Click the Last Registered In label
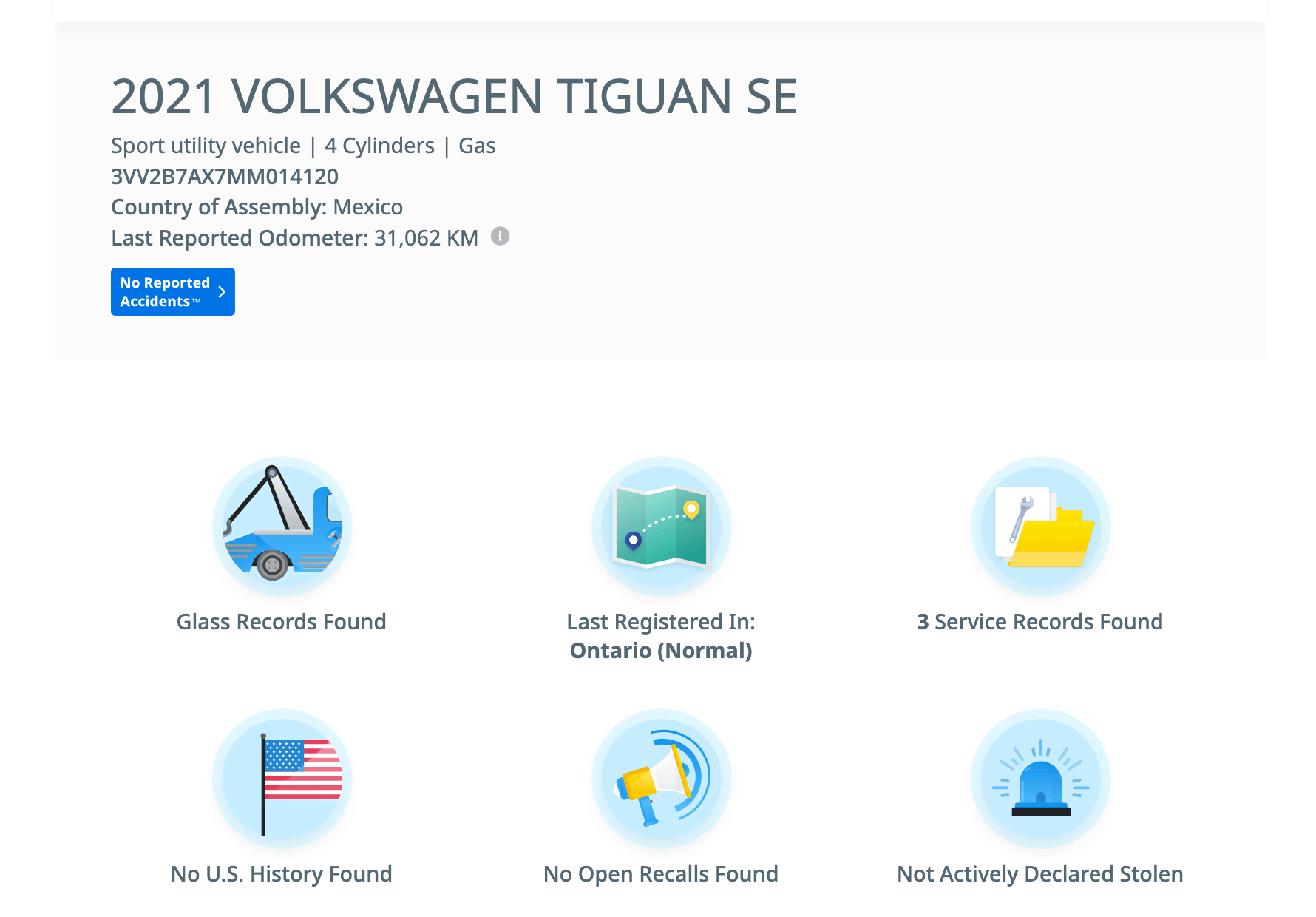This screenshot has height=917, width=1316. 661,622
